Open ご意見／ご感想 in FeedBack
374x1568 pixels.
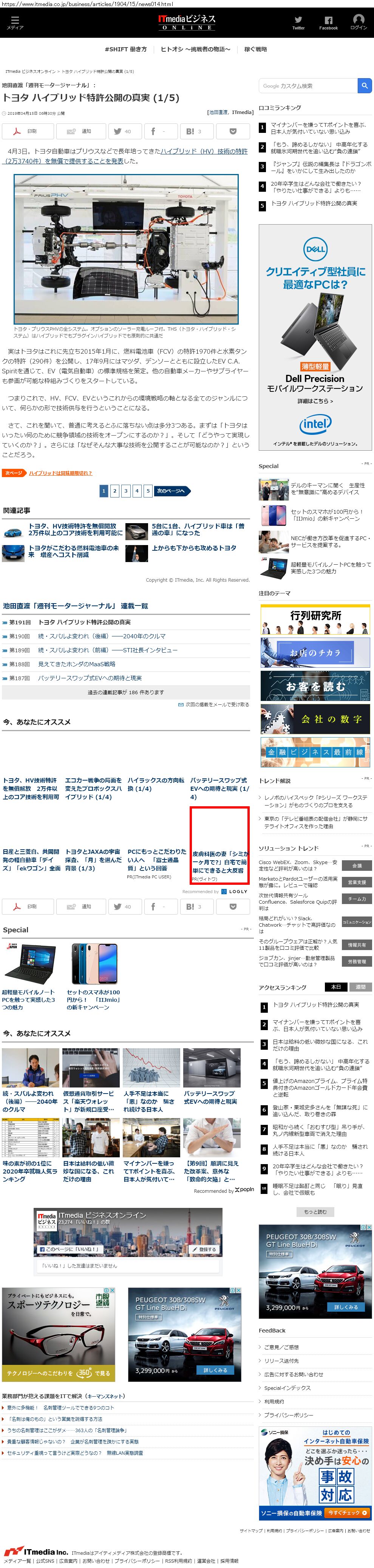point(281,1347)
